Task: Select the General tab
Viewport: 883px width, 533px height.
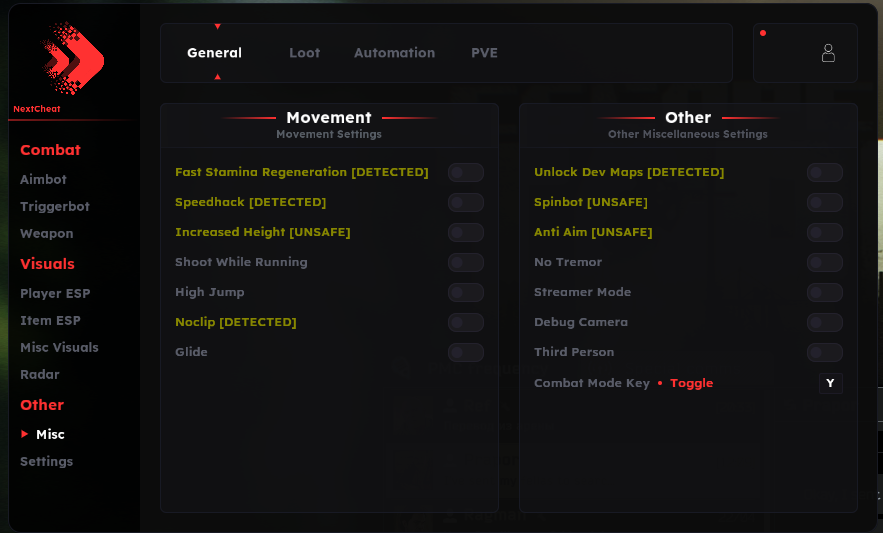Action: (214, 53)
